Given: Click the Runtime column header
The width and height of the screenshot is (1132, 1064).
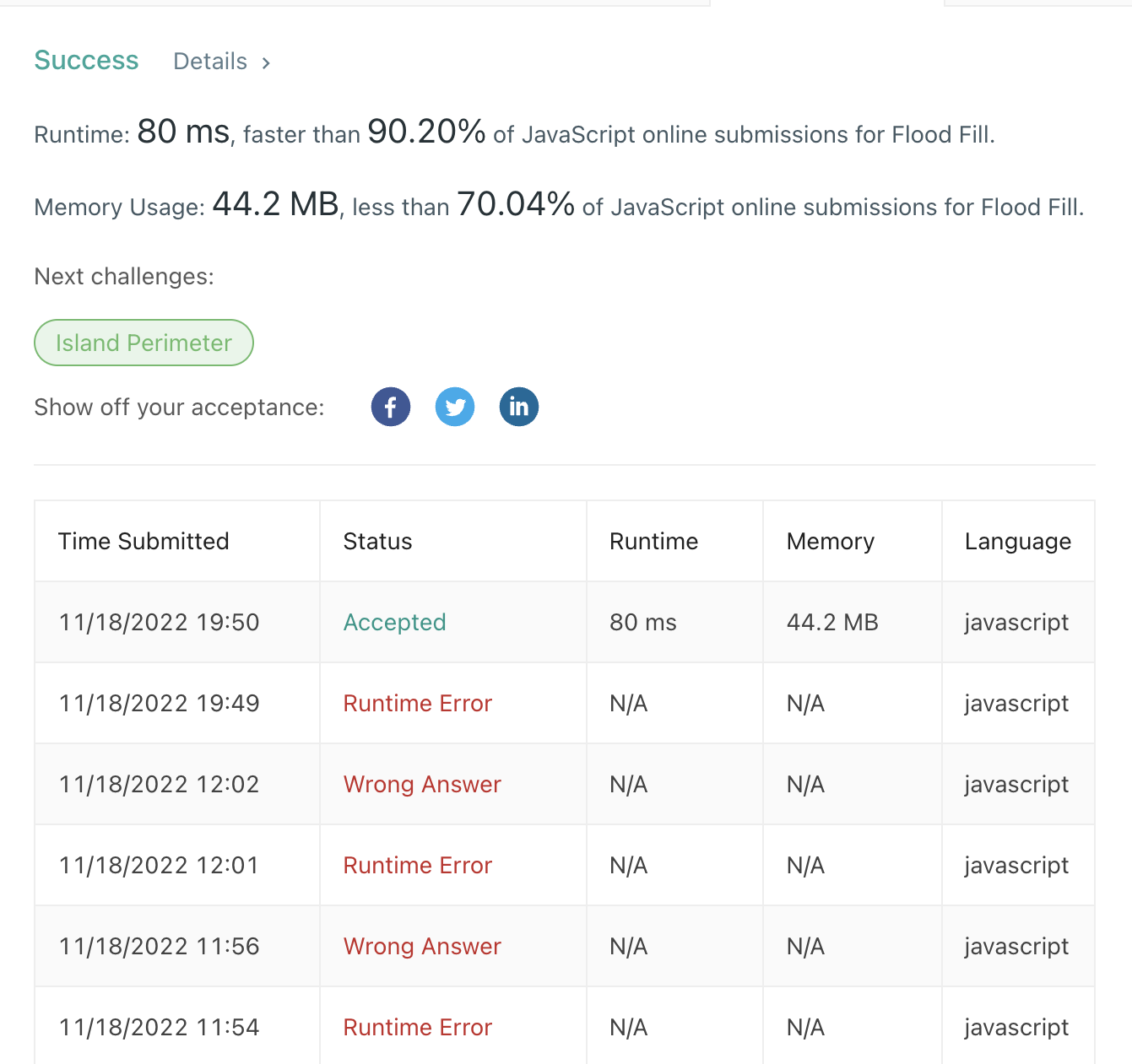Looking at the screenshot, I should point(653,541).
